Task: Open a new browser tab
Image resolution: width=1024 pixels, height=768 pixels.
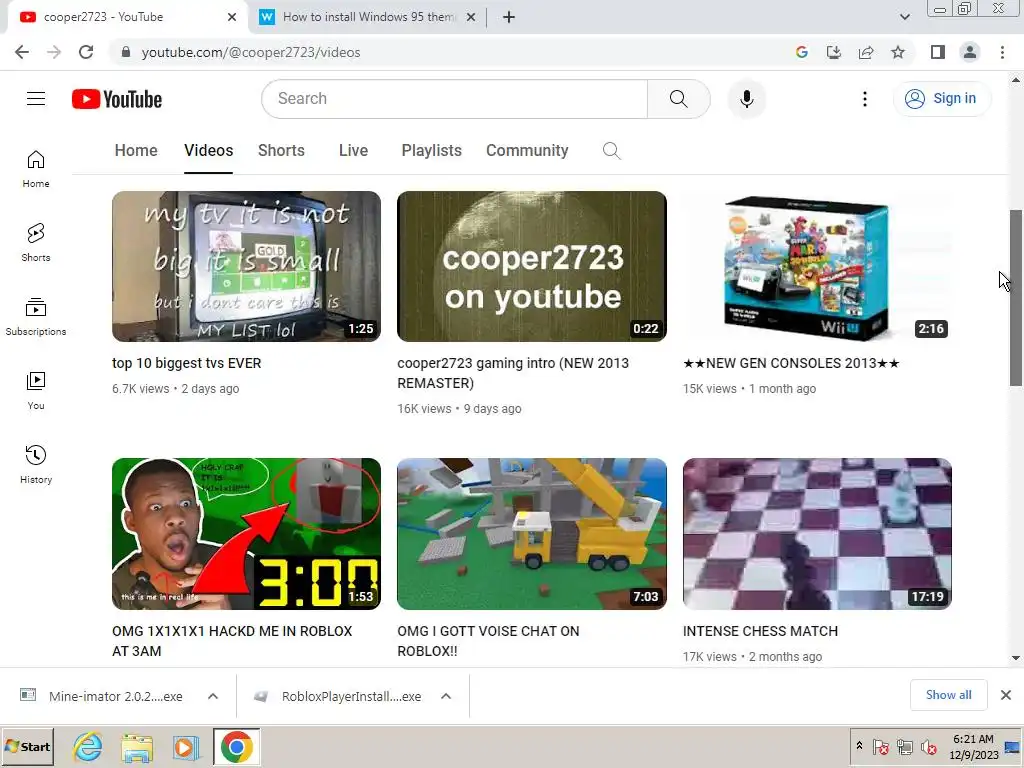Action: coord(509,17)
